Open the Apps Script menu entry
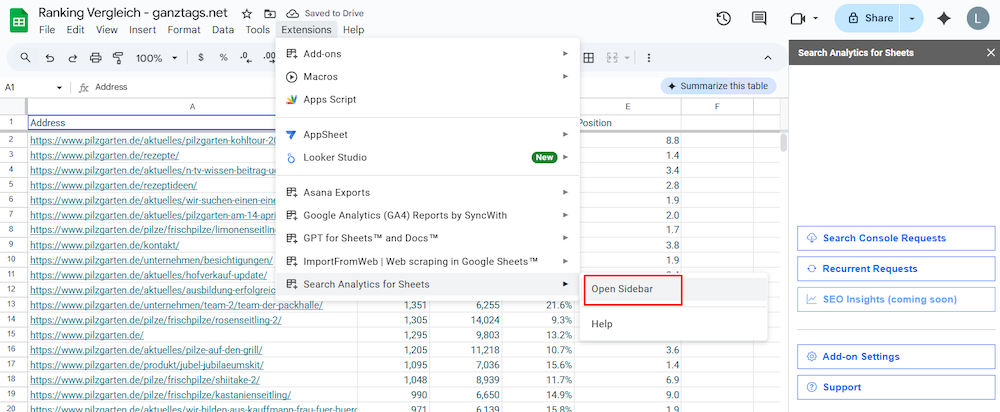Image resolution: width=1000 pixels, height=412 pixels. click(x=427, y=99)
